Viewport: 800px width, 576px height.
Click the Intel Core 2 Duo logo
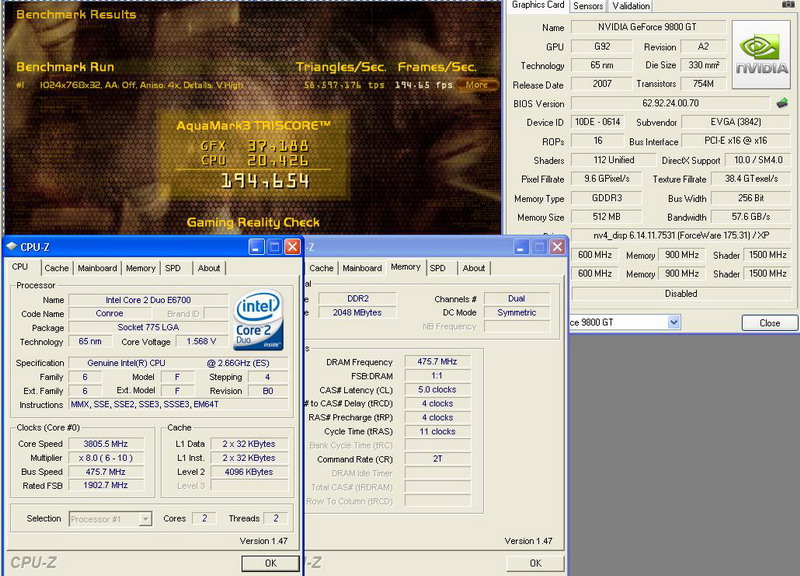(x=259, y=320)
